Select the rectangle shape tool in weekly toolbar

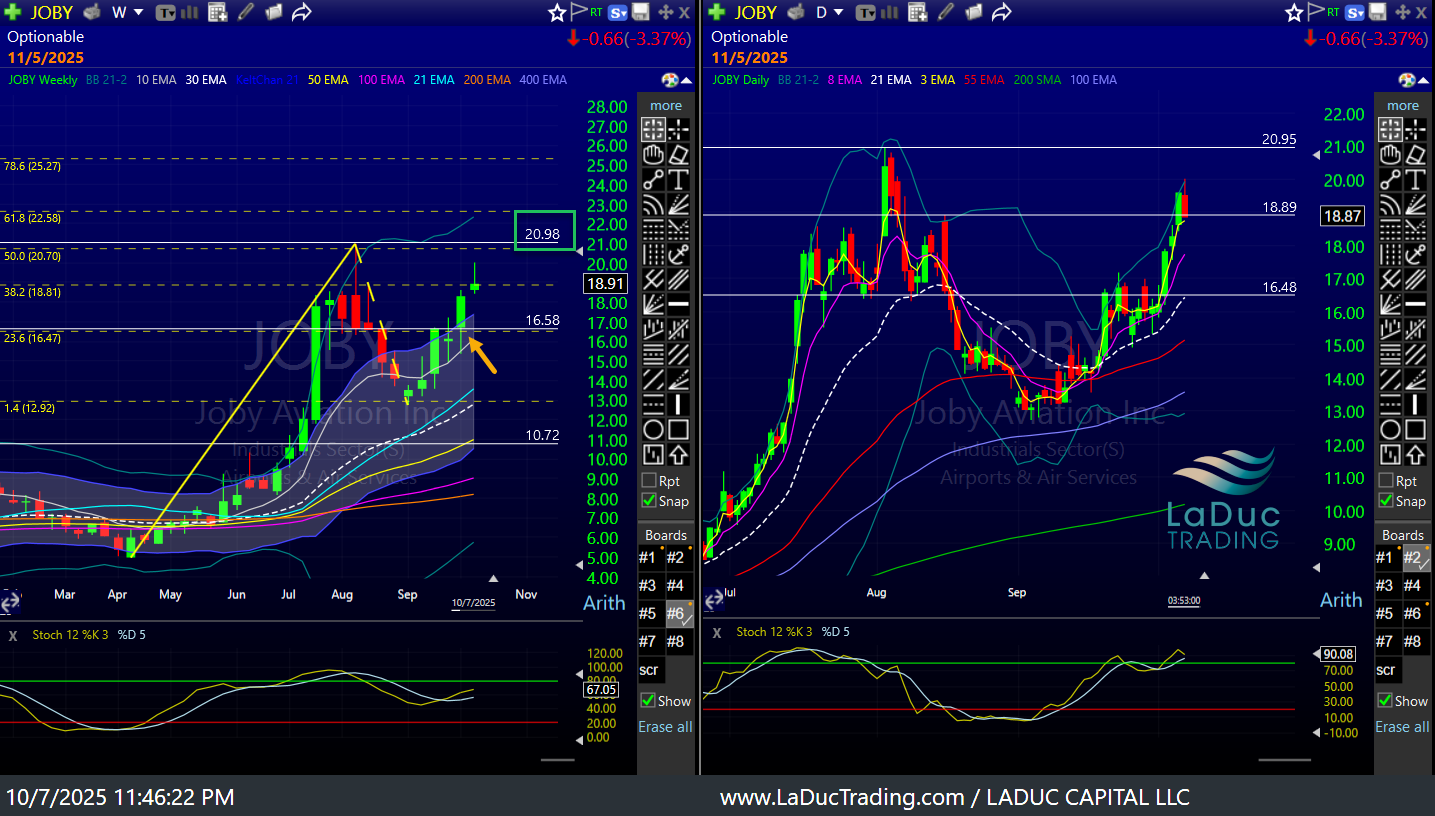coord(678,430)
